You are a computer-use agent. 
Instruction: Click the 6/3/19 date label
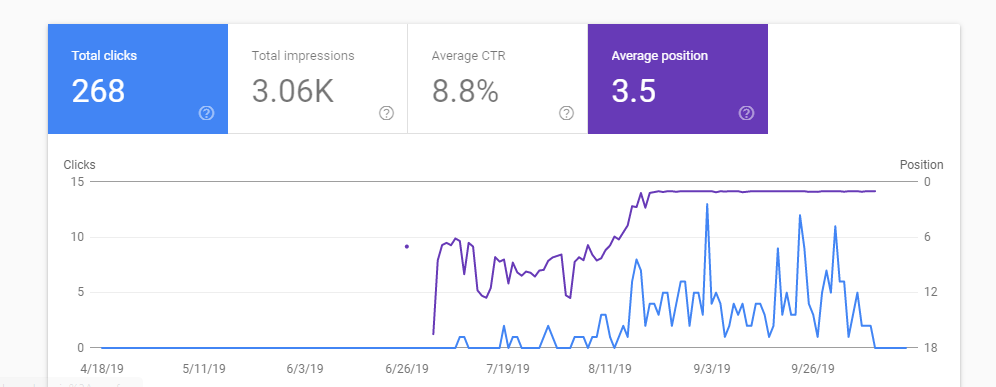click(x=305, y=369)
